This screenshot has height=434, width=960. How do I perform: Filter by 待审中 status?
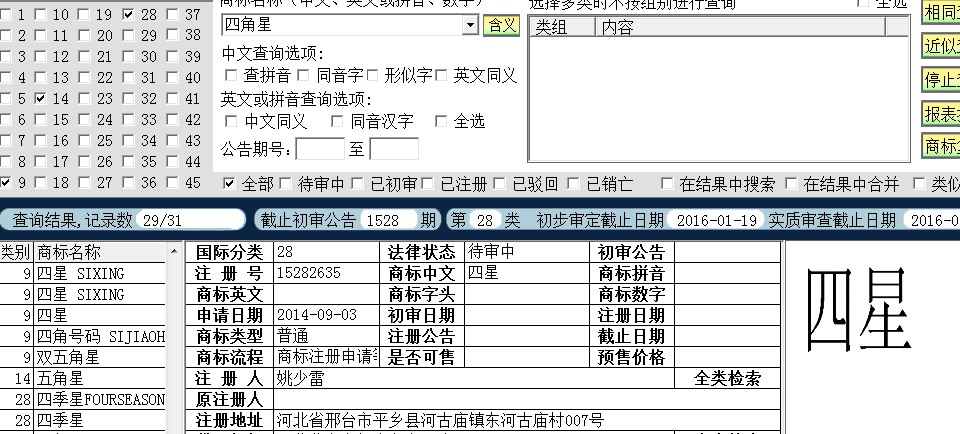click(285, 184)
